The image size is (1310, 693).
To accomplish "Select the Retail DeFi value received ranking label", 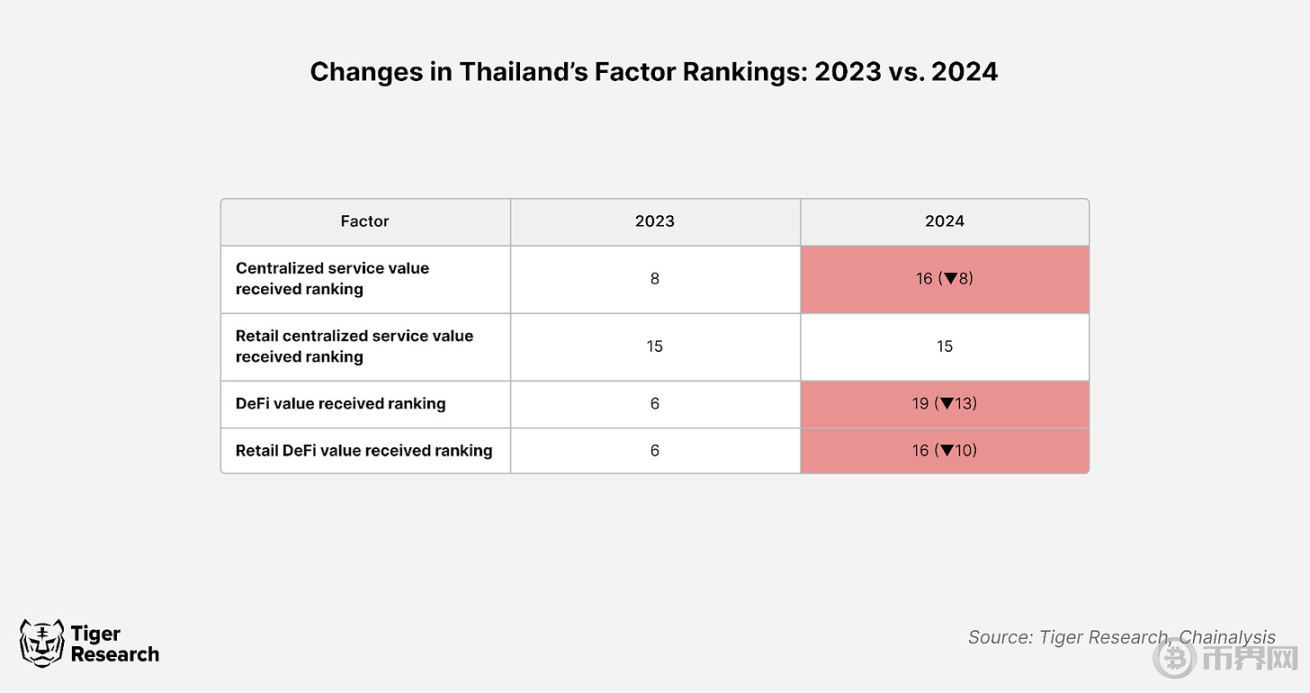I will [x=364, y=451].
